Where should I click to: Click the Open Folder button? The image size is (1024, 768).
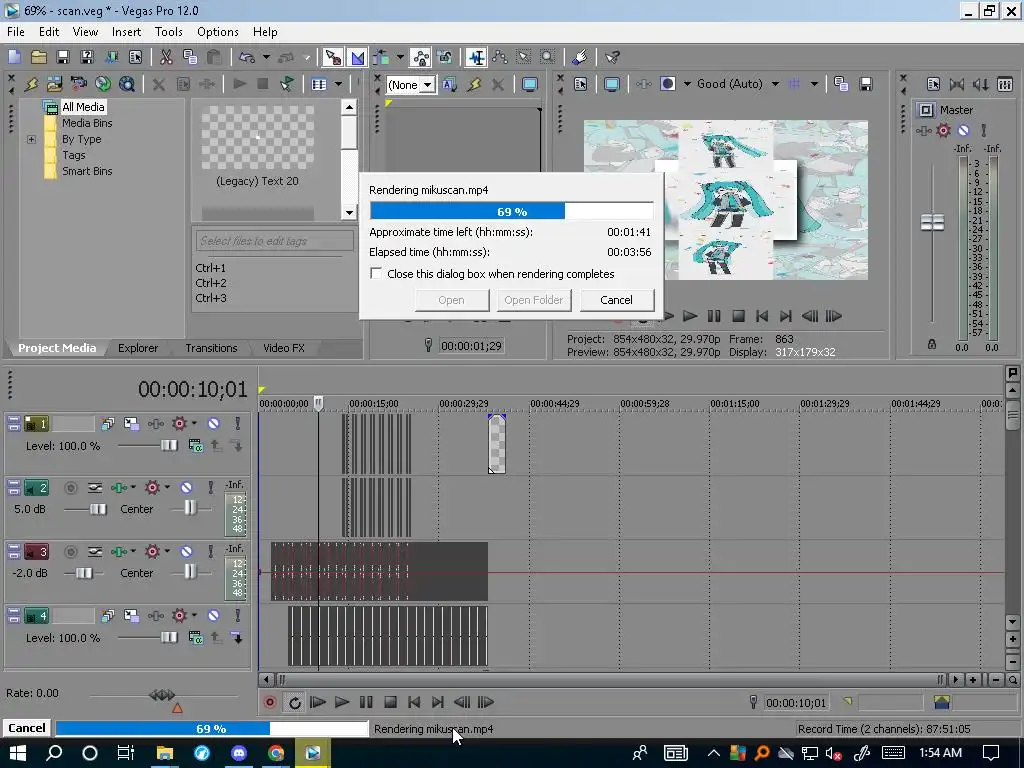(534, 300)
